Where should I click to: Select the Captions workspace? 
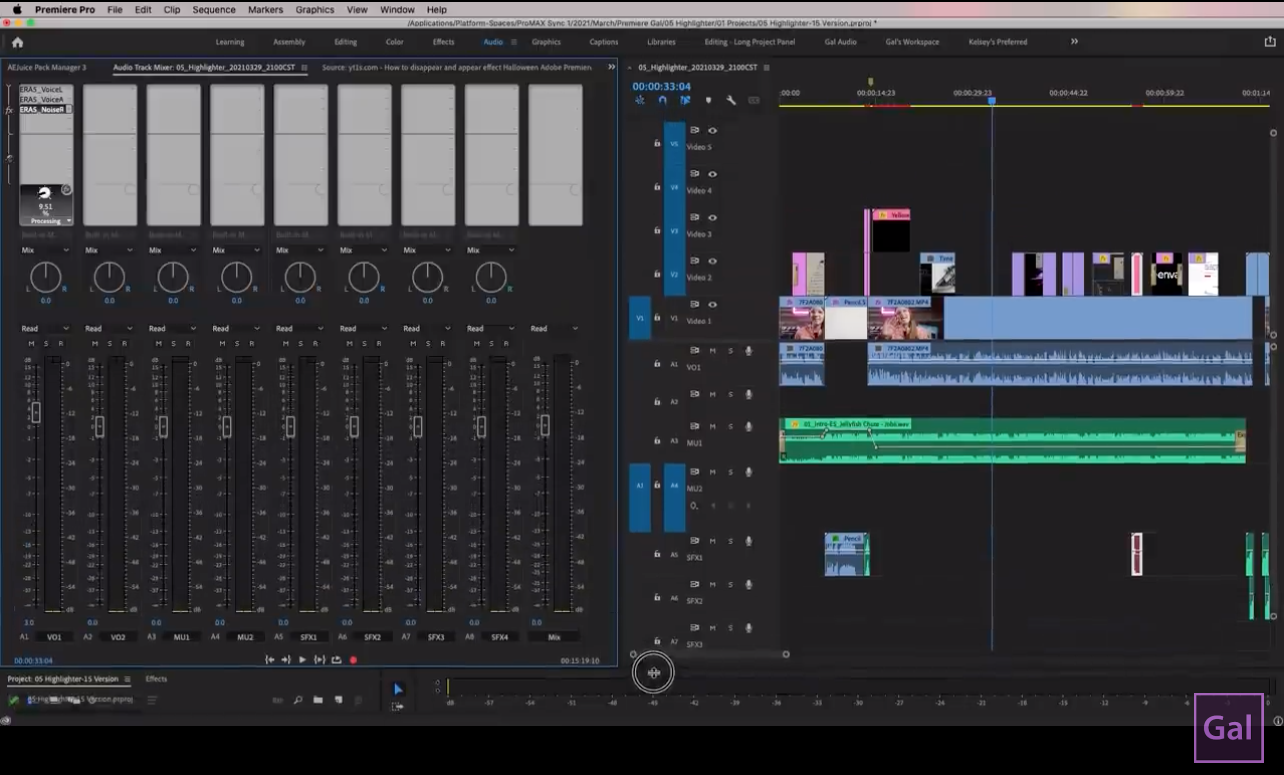pyautogui.click(x=603, y=42)
